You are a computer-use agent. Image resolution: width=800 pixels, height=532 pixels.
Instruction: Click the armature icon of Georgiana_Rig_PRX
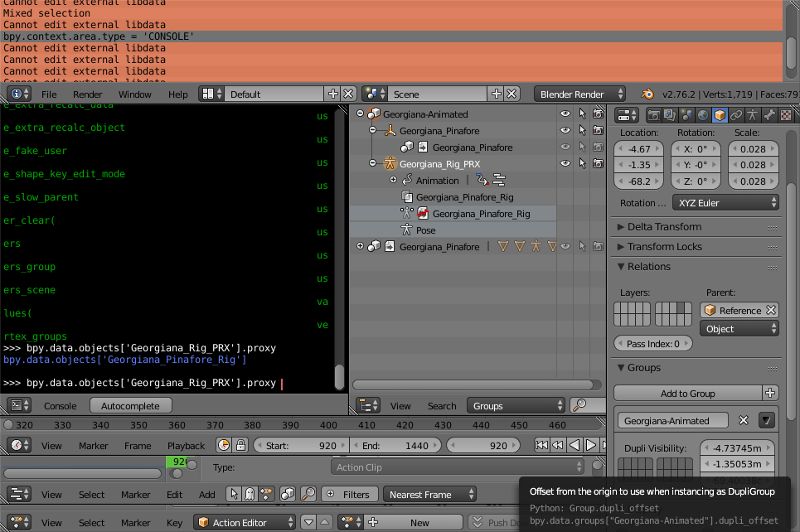[390, 163]
